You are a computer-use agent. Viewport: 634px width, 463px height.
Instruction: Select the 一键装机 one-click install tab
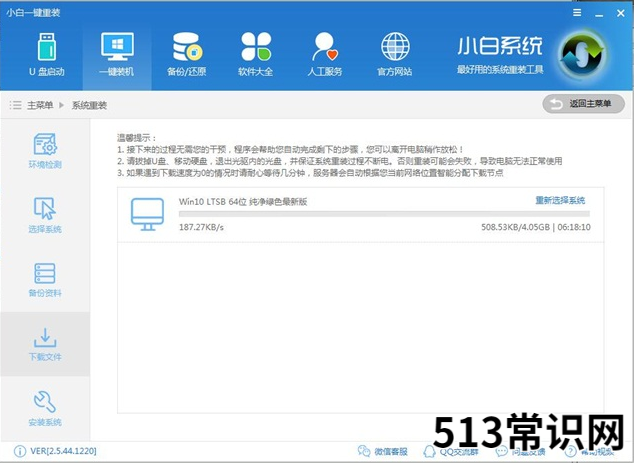point(117,55)
